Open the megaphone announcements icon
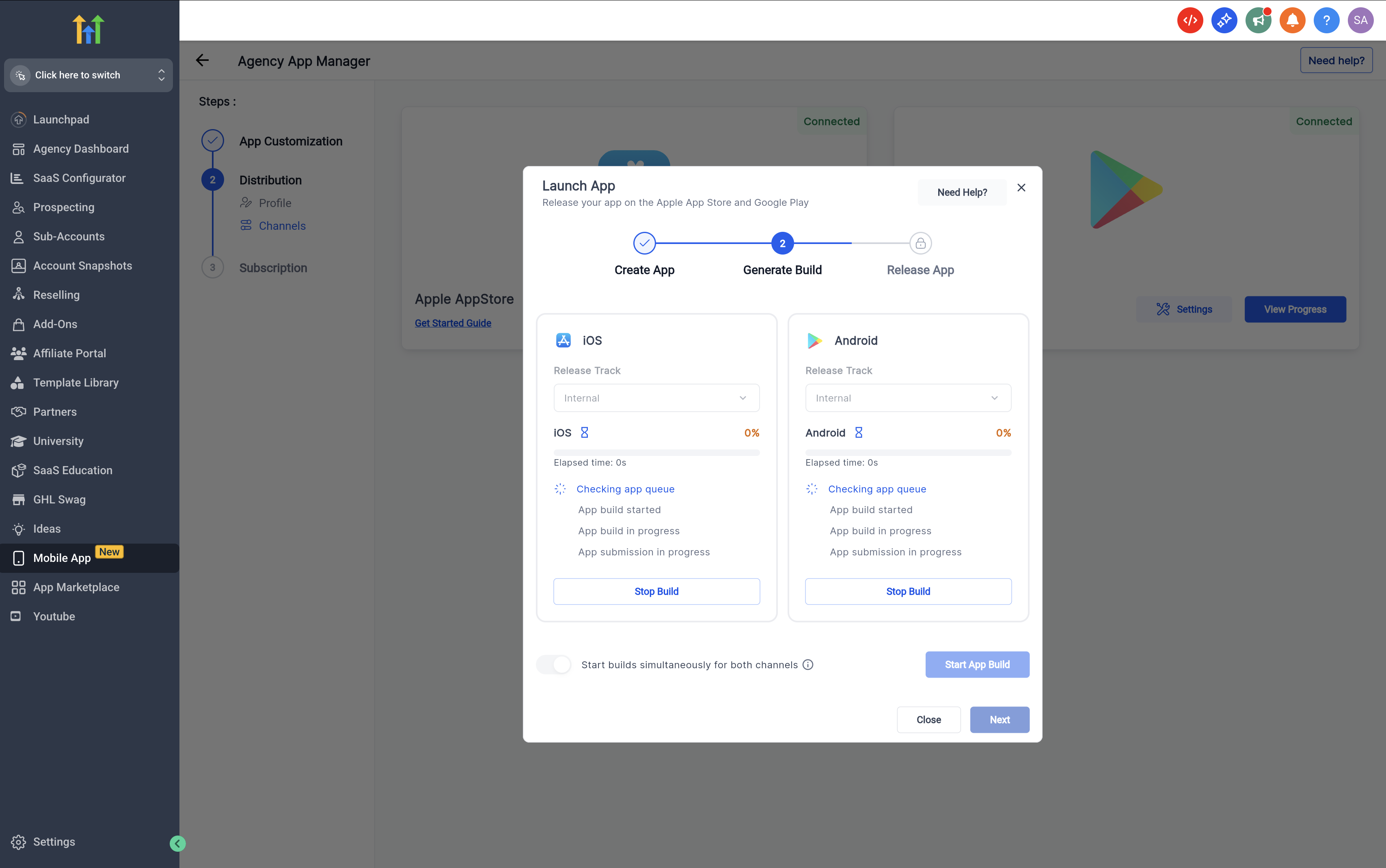Image resolution: width=1386 pixels, height=868 pixels. point(1258,21)
